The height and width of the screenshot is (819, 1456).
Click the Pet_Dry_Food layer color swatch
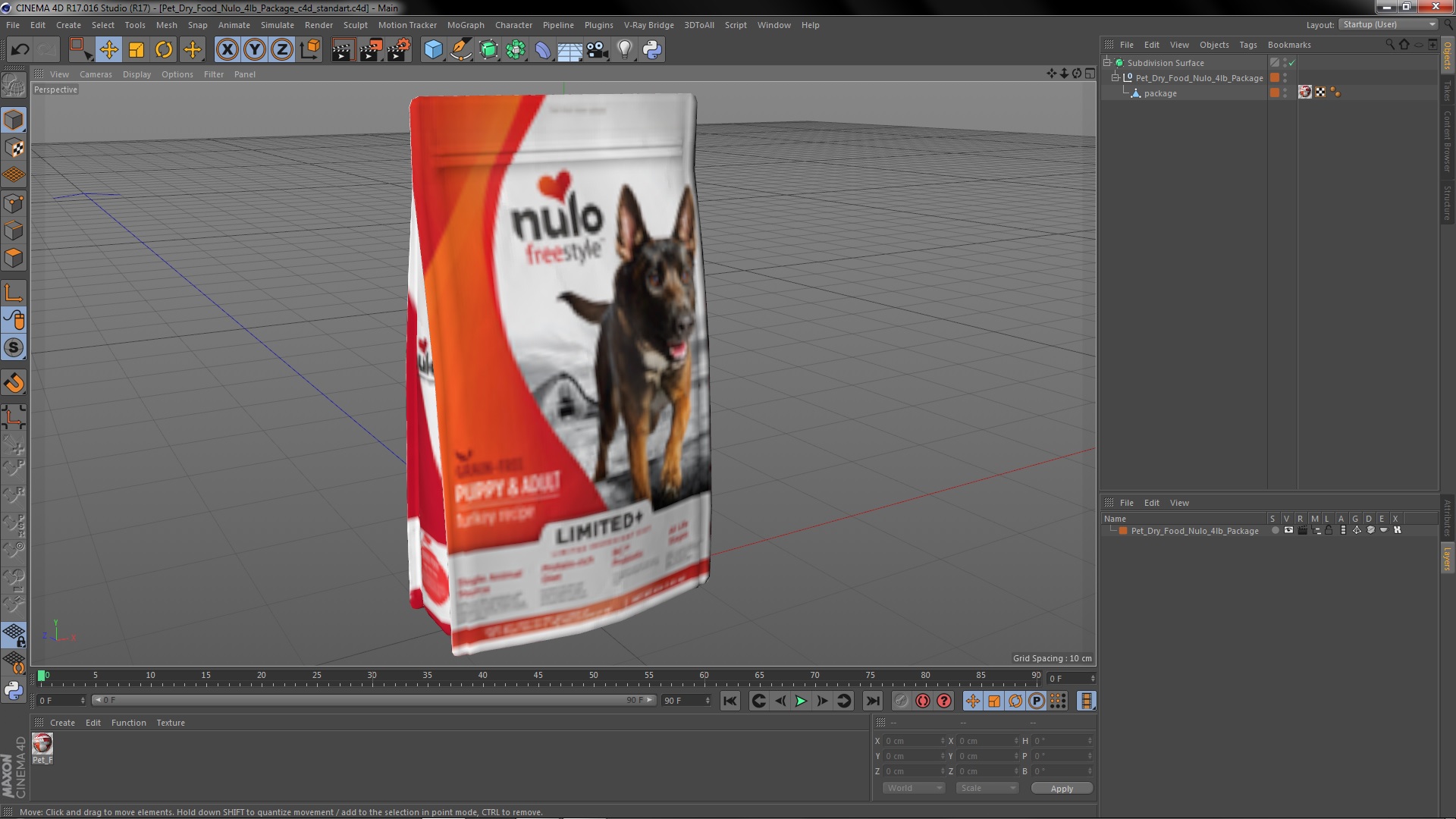(x=1123, y=531)
